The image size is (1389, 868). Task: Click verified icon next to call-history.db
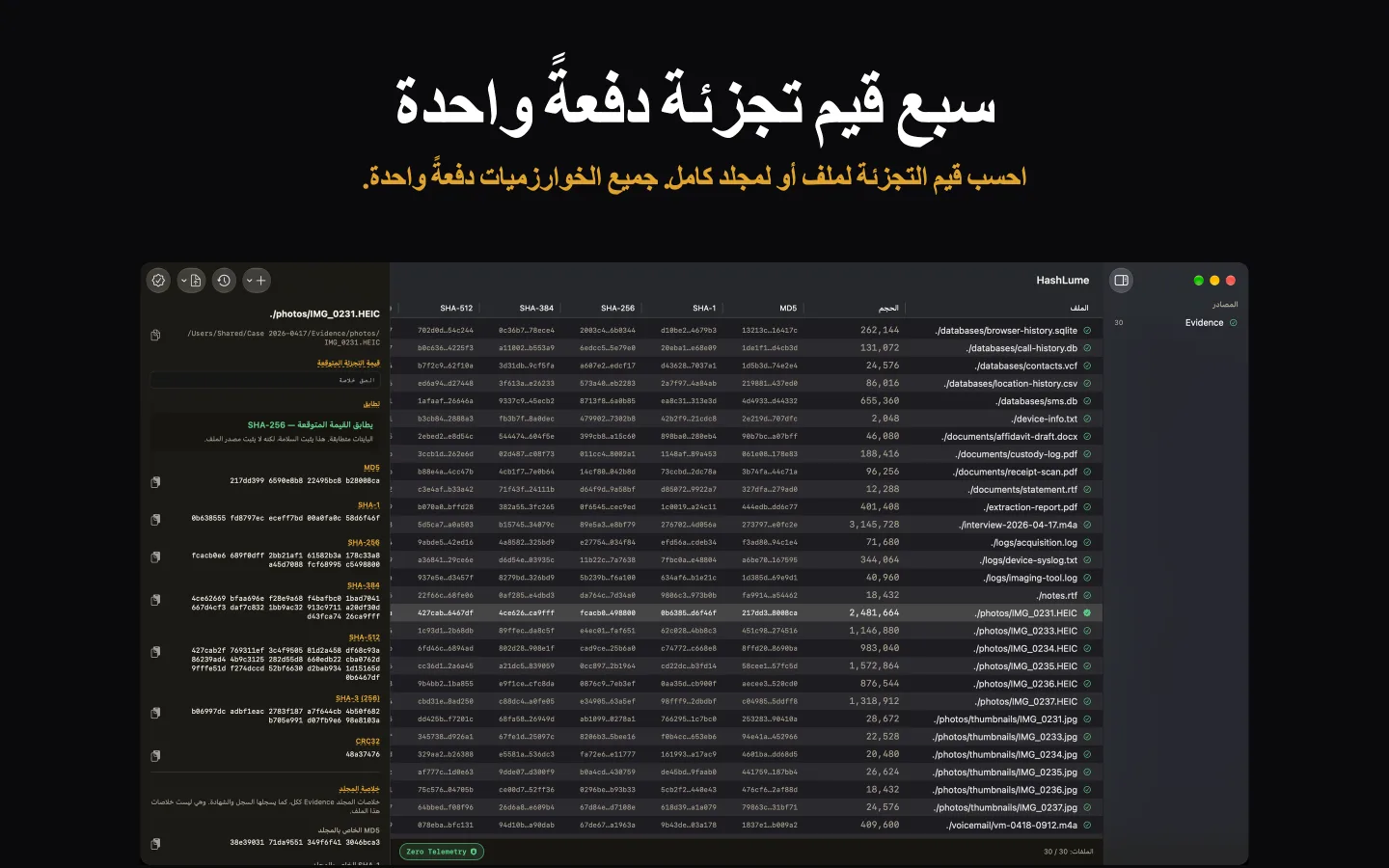pos(1087,348)
